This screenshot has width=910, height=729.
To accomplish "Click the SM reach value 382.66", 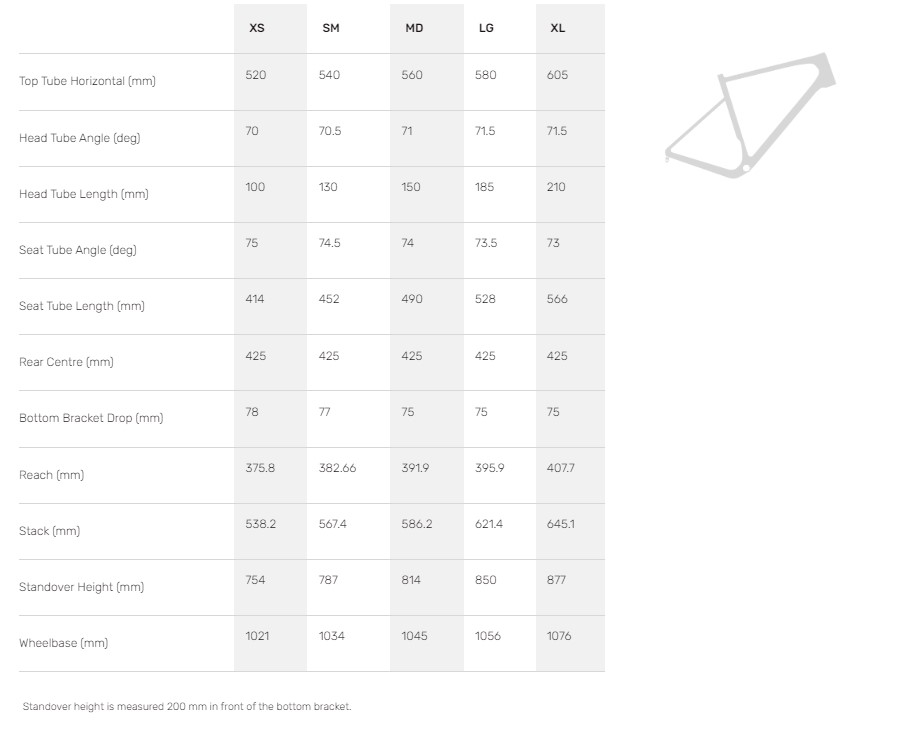I will click(337, 468).
